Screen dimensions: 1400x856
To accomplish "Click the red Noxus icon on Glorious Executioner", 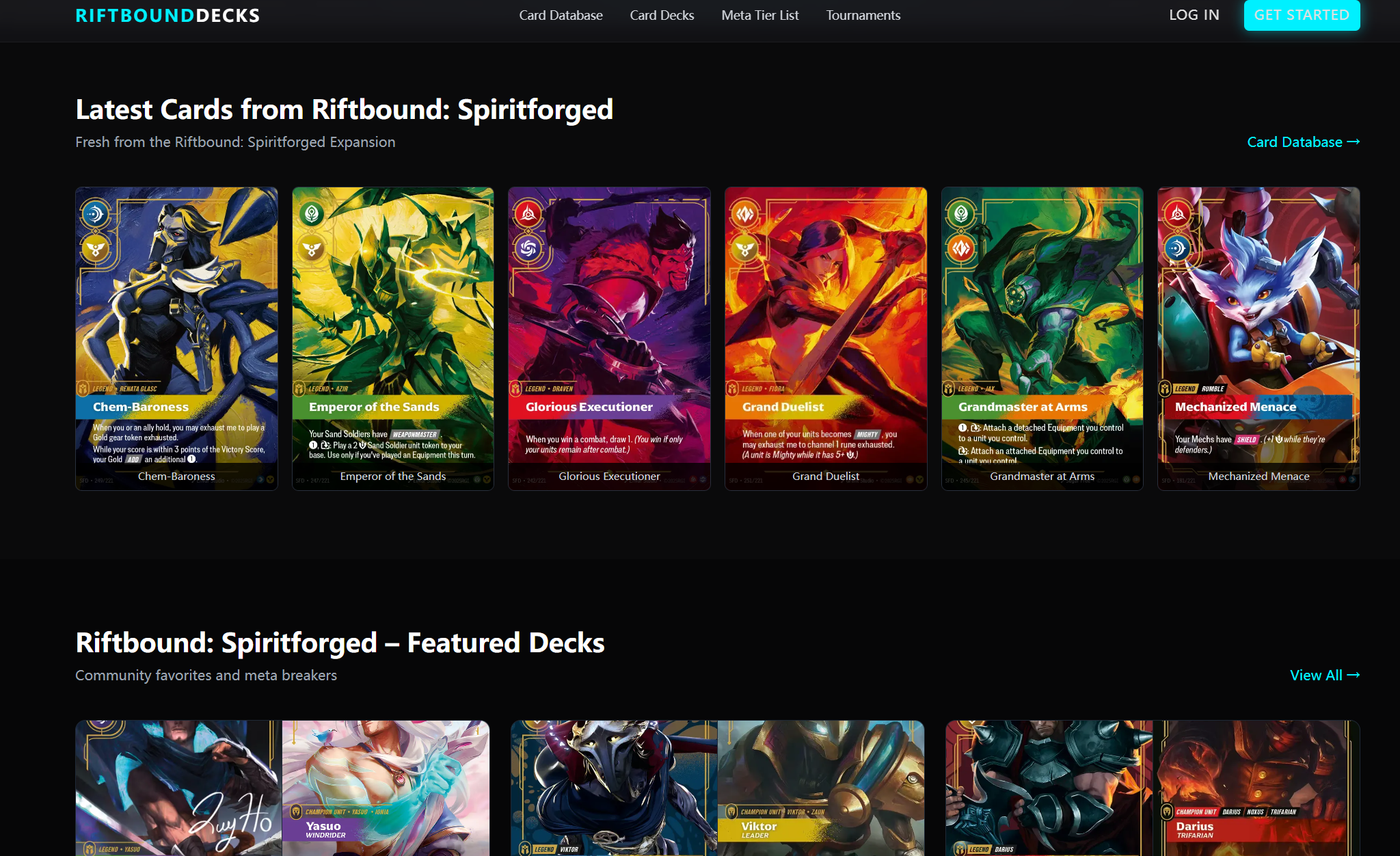I will click(x=529, y=213).
